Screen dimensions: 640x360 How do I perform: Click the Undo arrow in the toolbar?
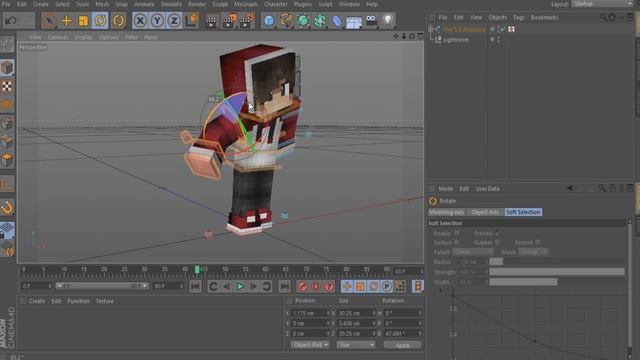point(11,20)
